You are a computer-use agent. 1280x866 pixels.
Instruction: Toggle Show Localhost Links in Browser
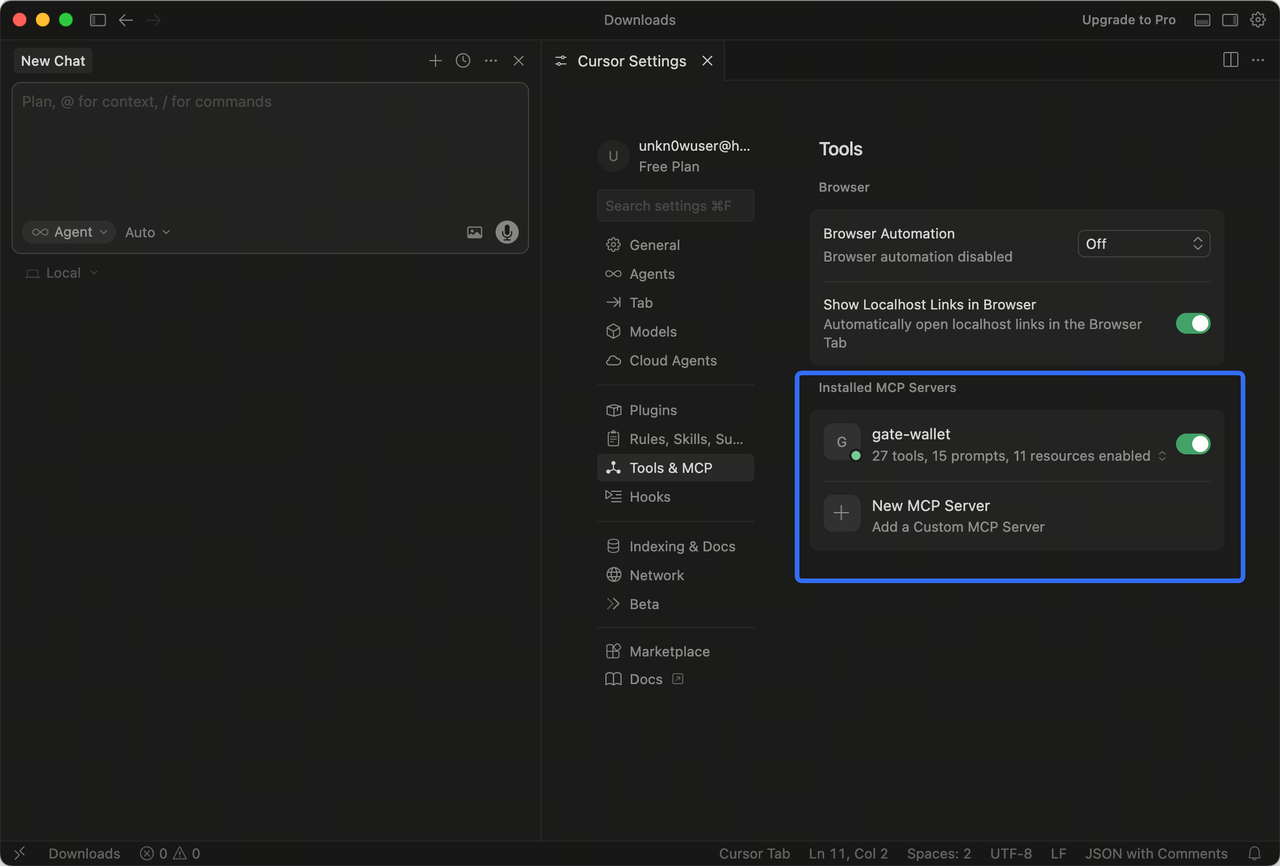click(x=1193, y=323)
